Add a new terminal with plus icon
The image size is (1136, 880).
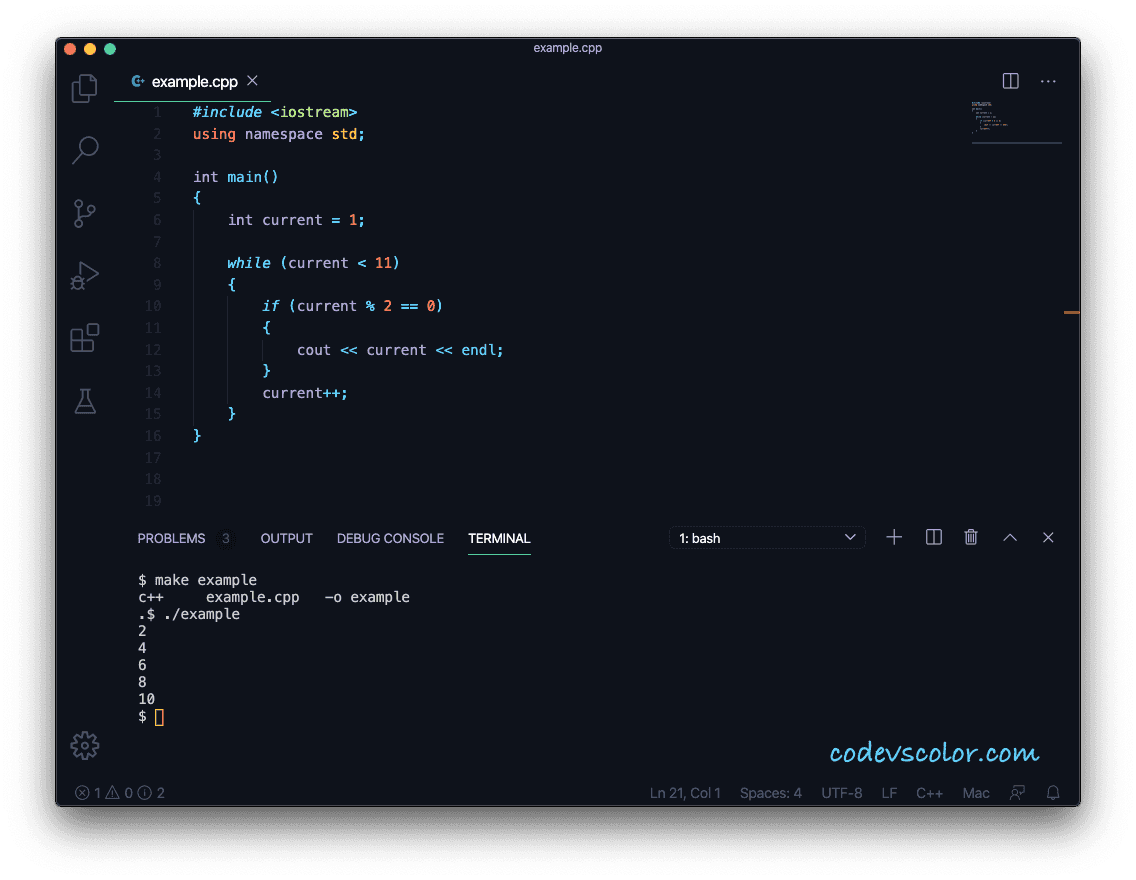click(894, 538)
